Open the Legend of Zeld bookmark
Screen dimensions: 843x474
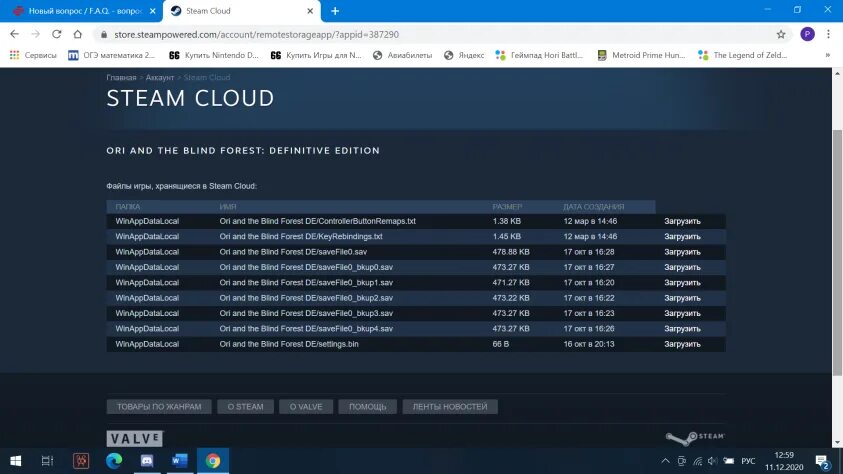[742, 55]
